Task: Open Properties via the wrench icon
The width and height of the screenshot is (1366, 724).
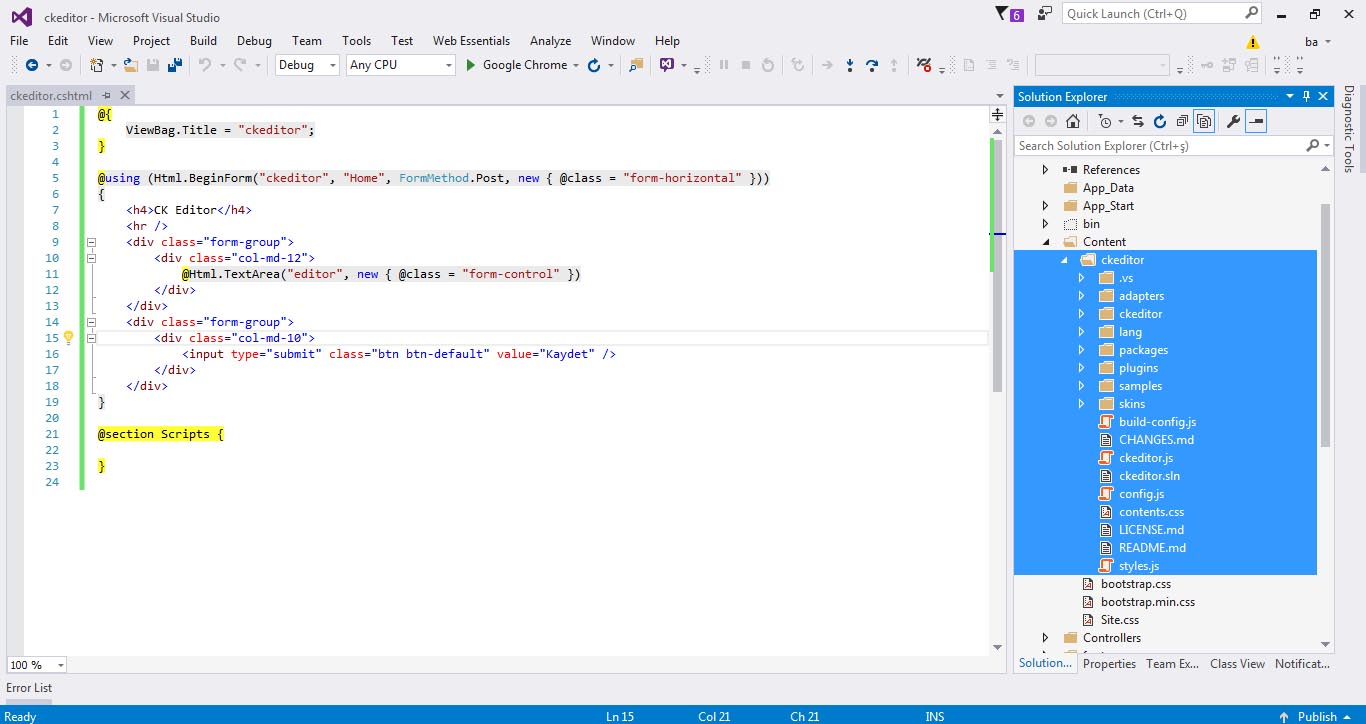Action: [x=1233, y=121]
